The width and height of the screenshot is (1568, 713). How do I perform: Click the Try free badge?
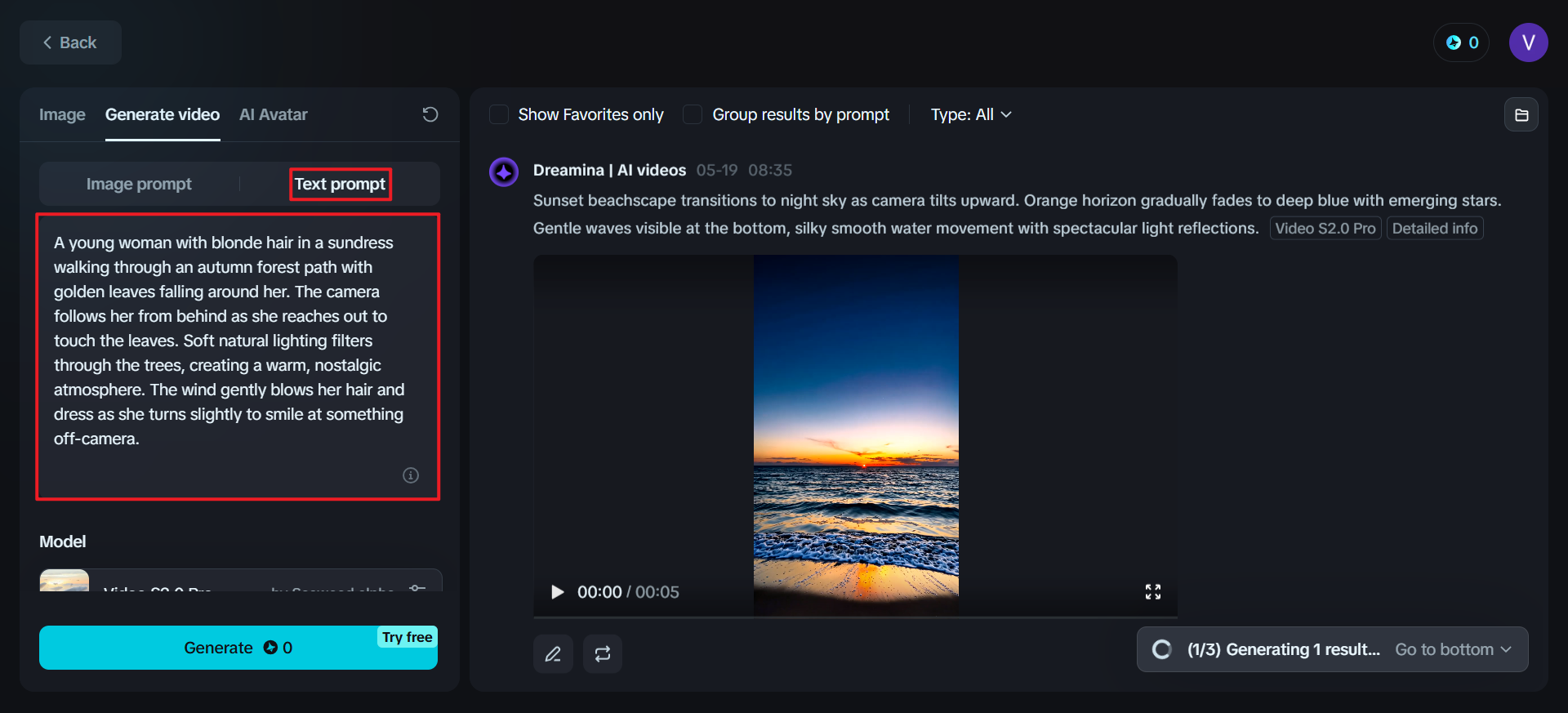[x=408, y=637]
